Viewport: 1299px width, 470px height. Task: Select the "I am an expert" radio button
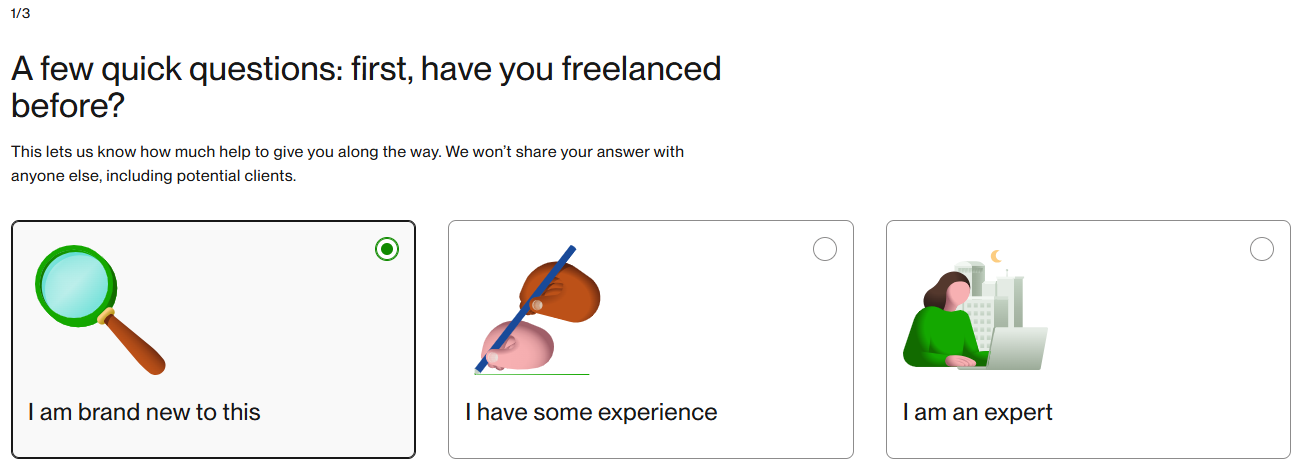point(1262,249)
